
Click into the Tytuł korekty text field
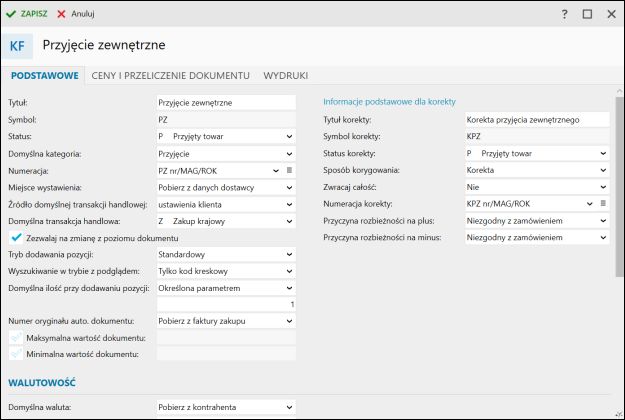(x=537, y=119)
